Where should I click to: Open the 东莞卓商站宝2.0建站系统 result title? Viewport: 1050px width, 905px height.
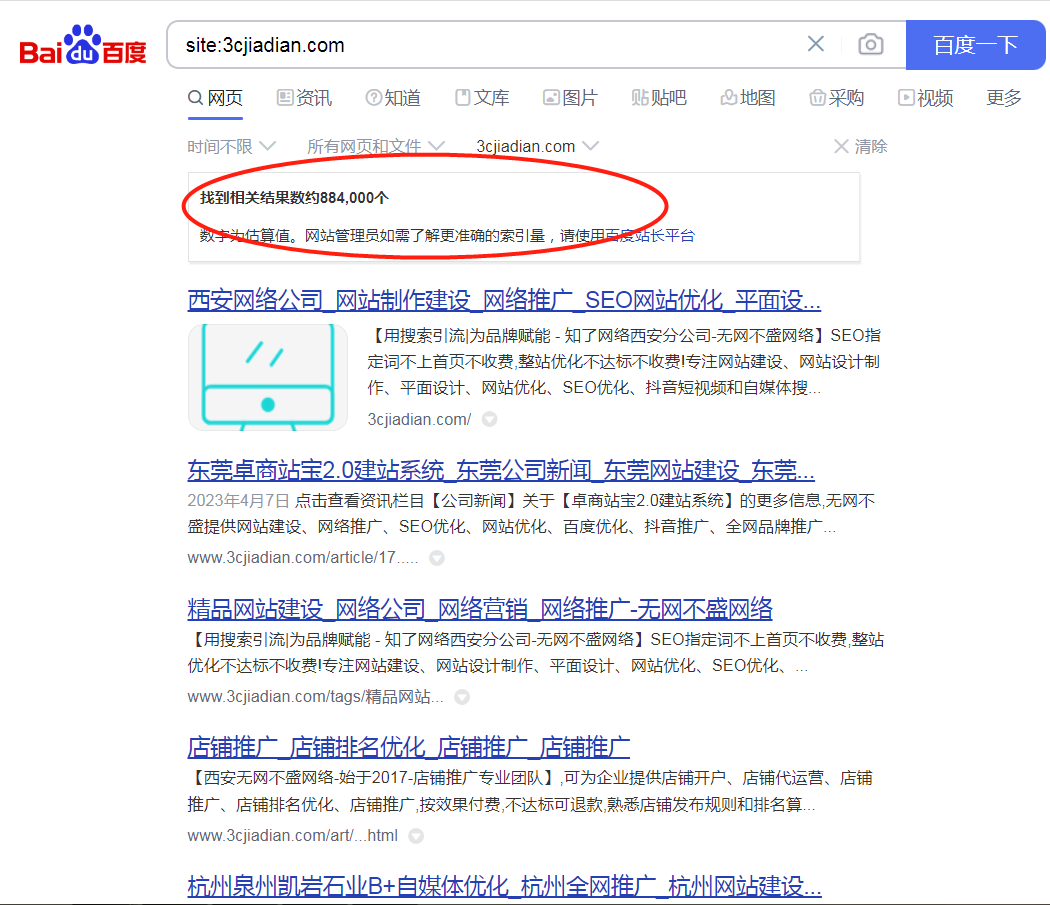coord(501,470)
